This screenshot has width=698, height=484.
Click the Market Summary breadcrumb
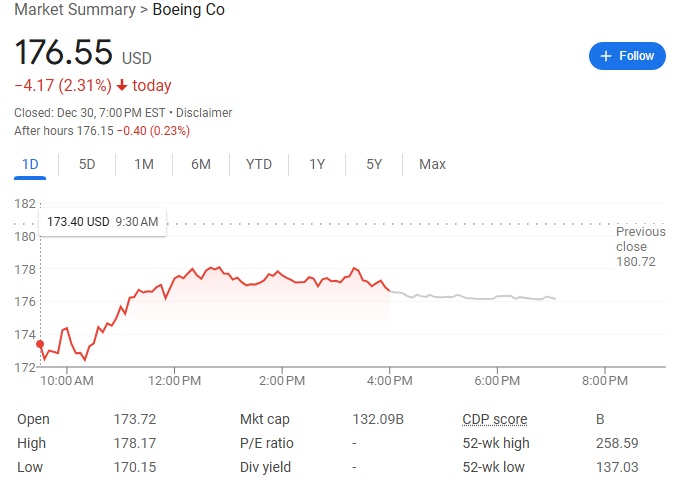point(75,10)
